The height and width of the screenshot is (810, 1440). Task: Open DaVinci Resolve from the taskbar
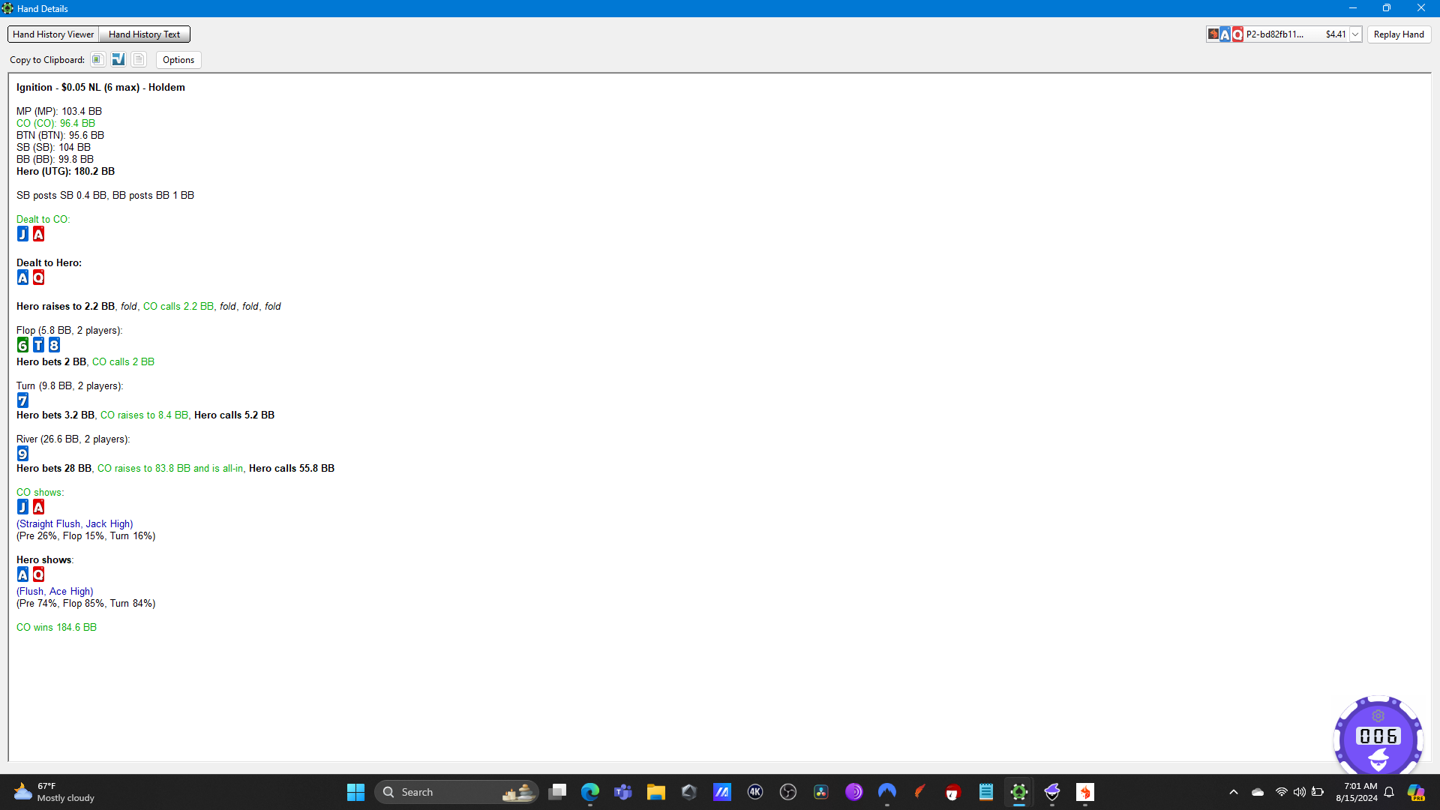821,792
